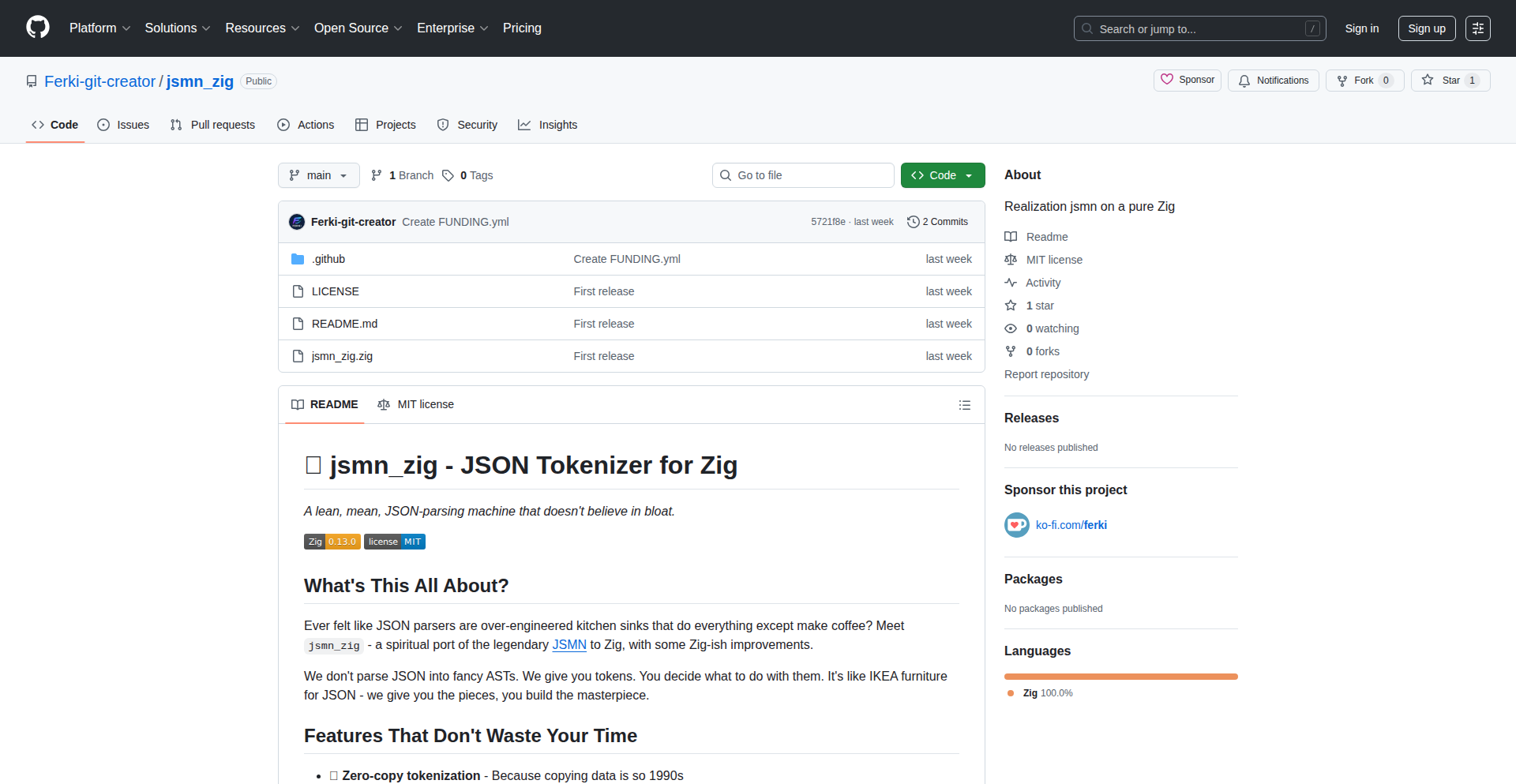Click the Zig 0.13.0 badge
Screen dimensions: 1516x784
[332, 542]
